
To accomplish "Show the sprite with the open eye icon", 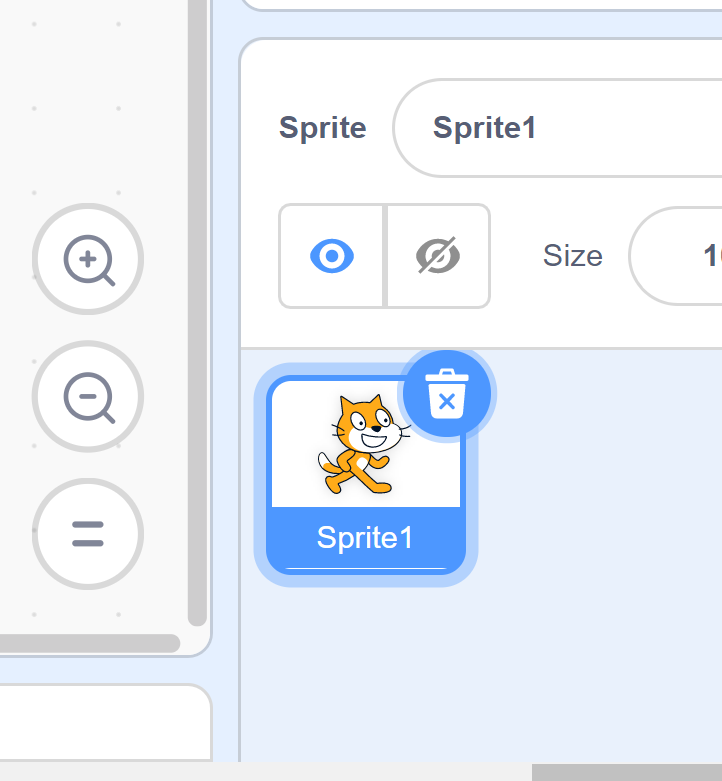I will coord(332,256).
